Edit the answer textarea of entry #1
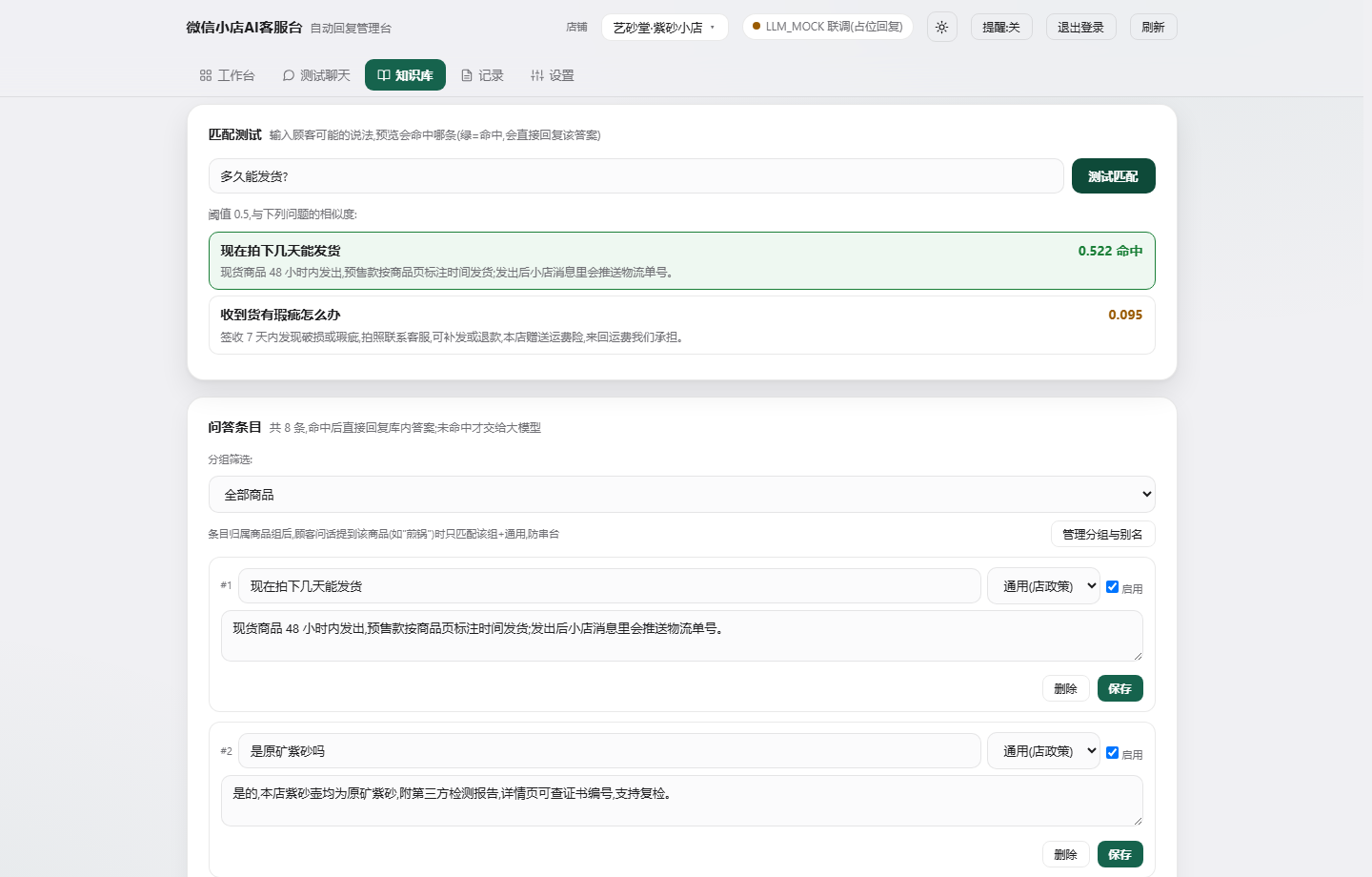Image resolution: width=1372 pixels, height=877 pixels. click(x=681, y=636)
